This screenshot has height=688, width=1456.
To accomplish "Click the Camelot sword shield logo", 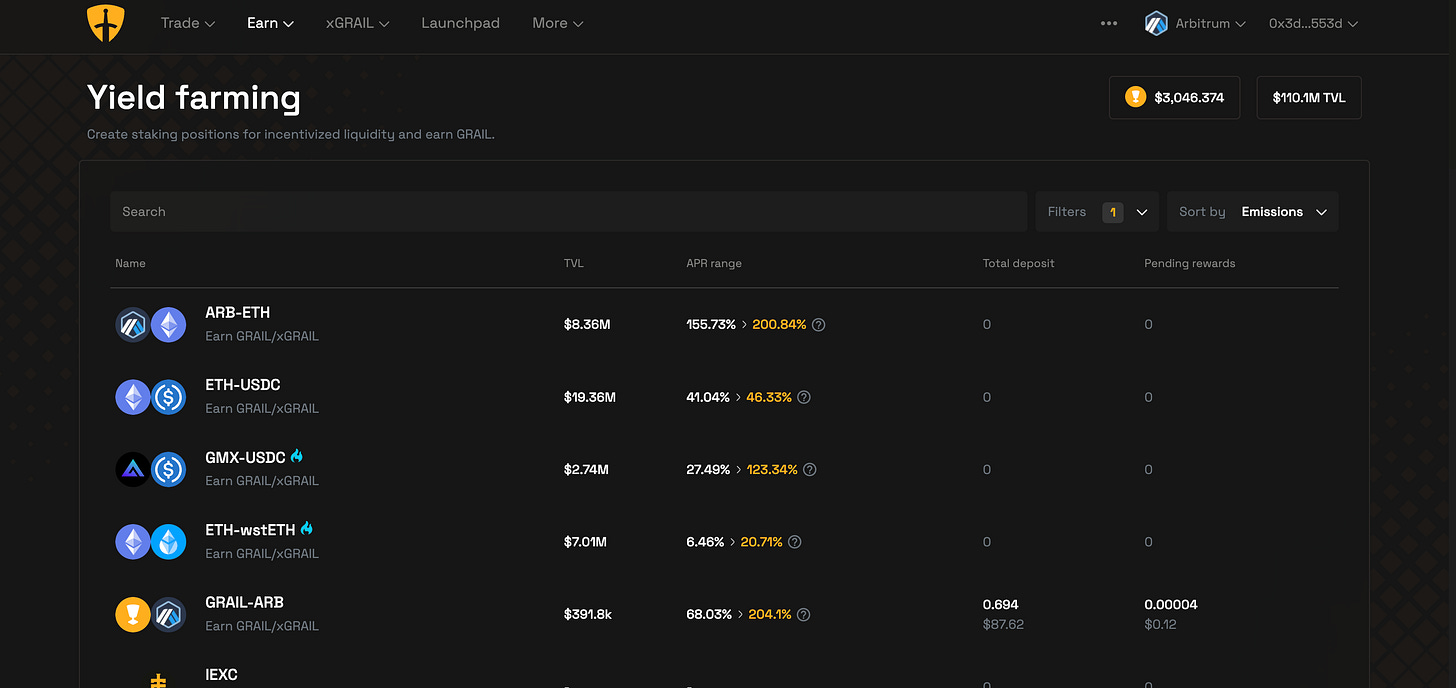I will (106, 23).
